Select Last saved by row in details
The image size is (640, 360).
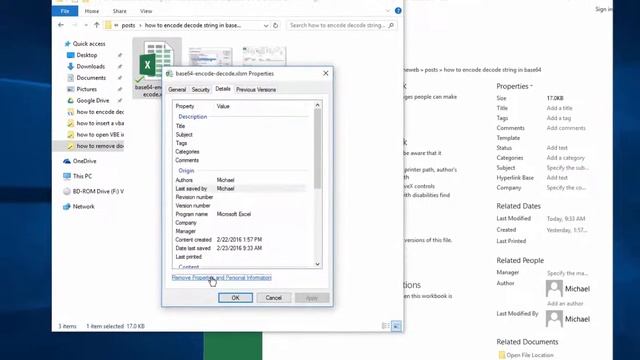coord(240,189)
